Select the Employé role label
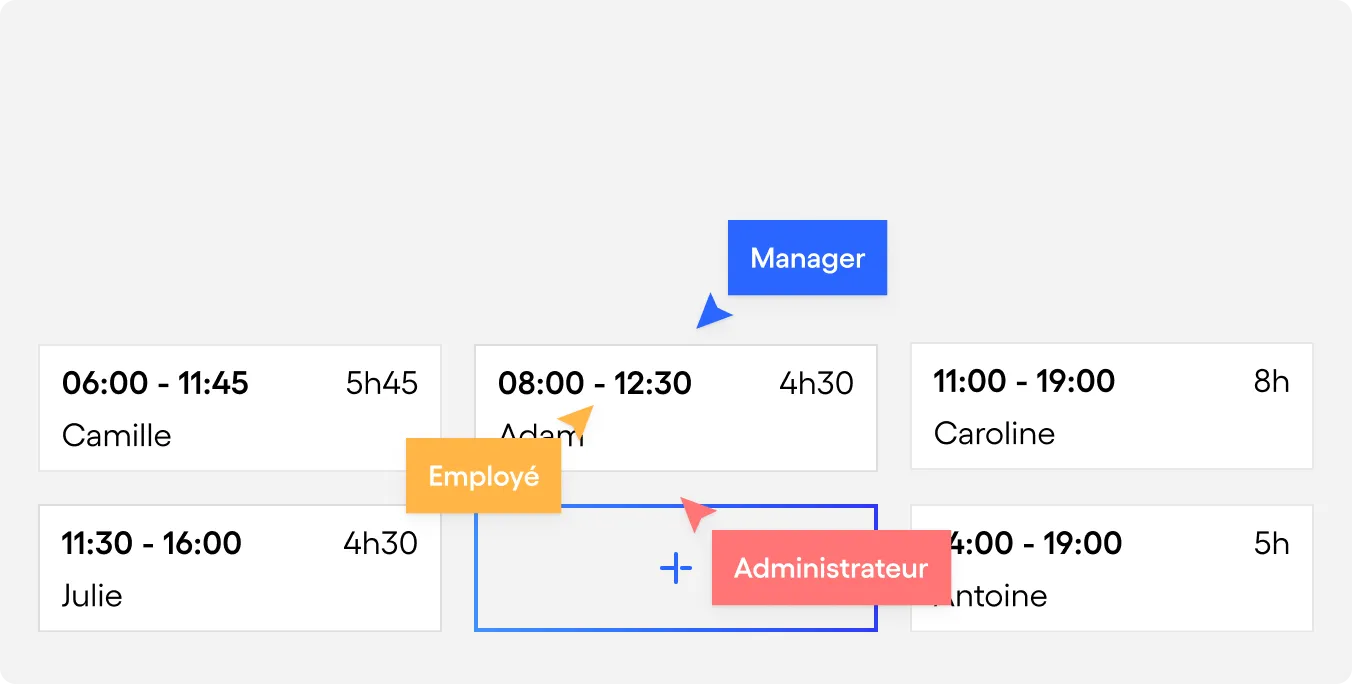Screen dimensions: 1352x684 coord(483,475)
